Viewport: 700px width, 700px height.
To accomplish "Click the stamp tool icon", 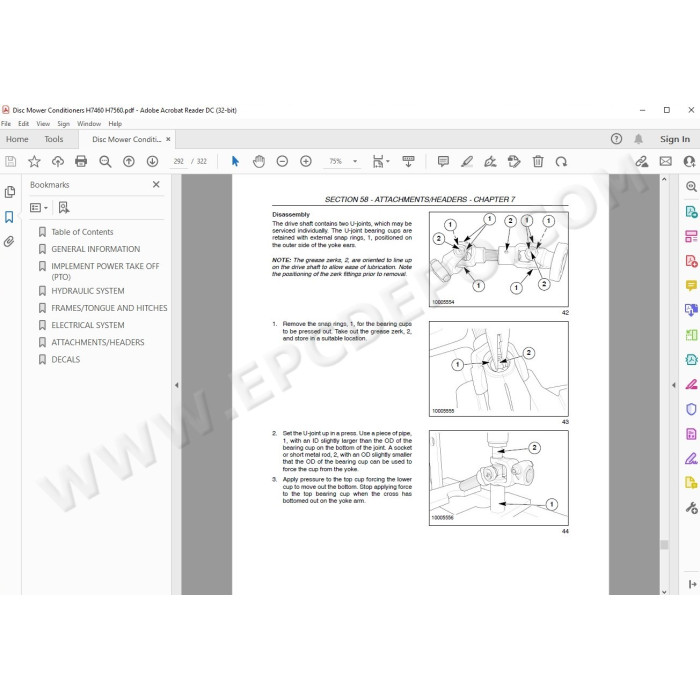I will coord(514,161).
